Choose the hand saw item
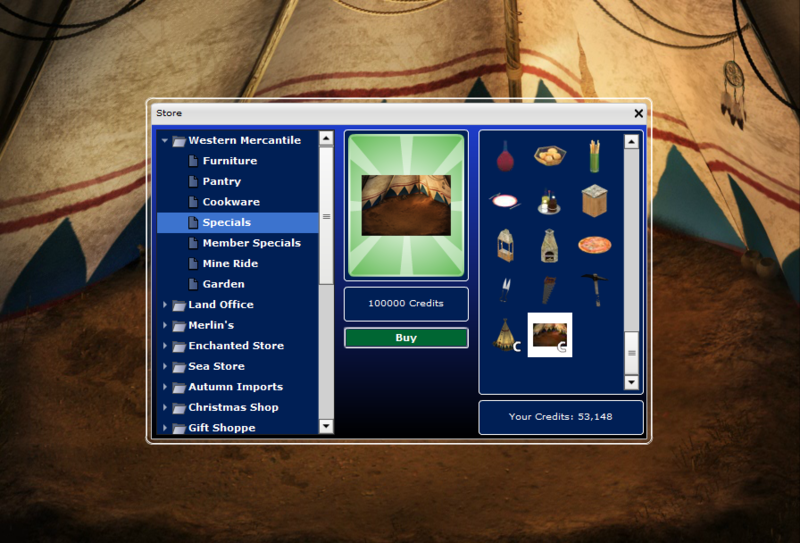Screen dimensions: 800x543 (x=550, y=289)
